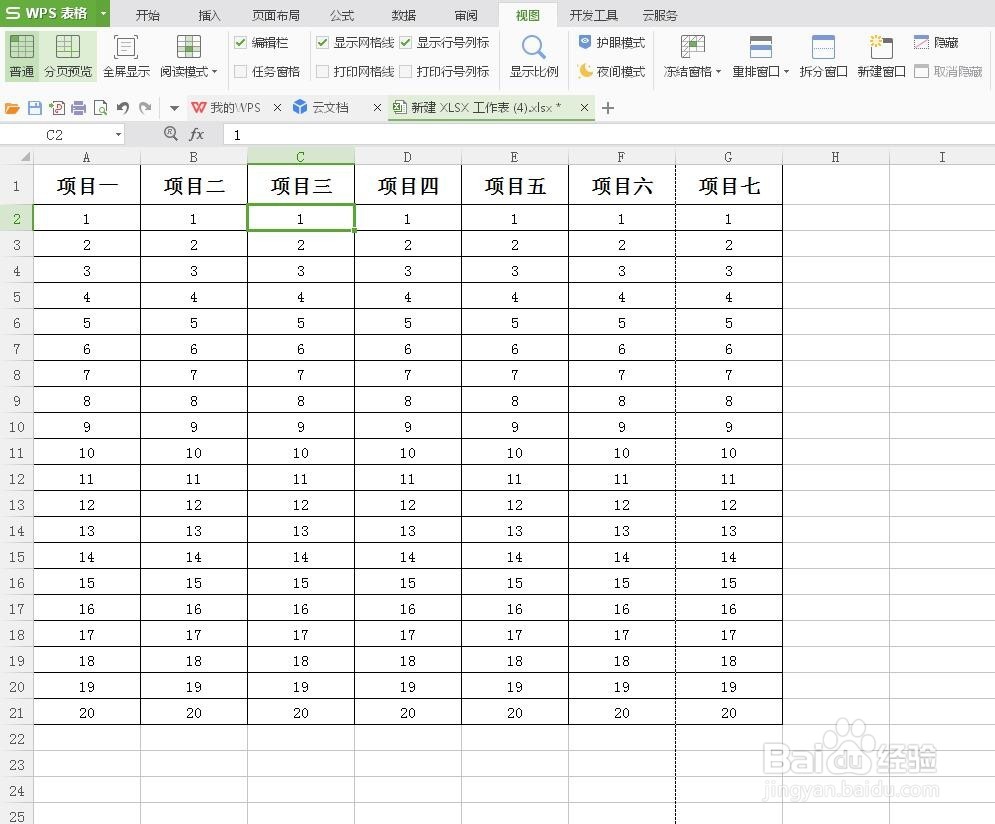The height and width of the screenshot is (824, 995).
Task: Split the window (拆分窗口)
Action: click(x=823, y=56)
